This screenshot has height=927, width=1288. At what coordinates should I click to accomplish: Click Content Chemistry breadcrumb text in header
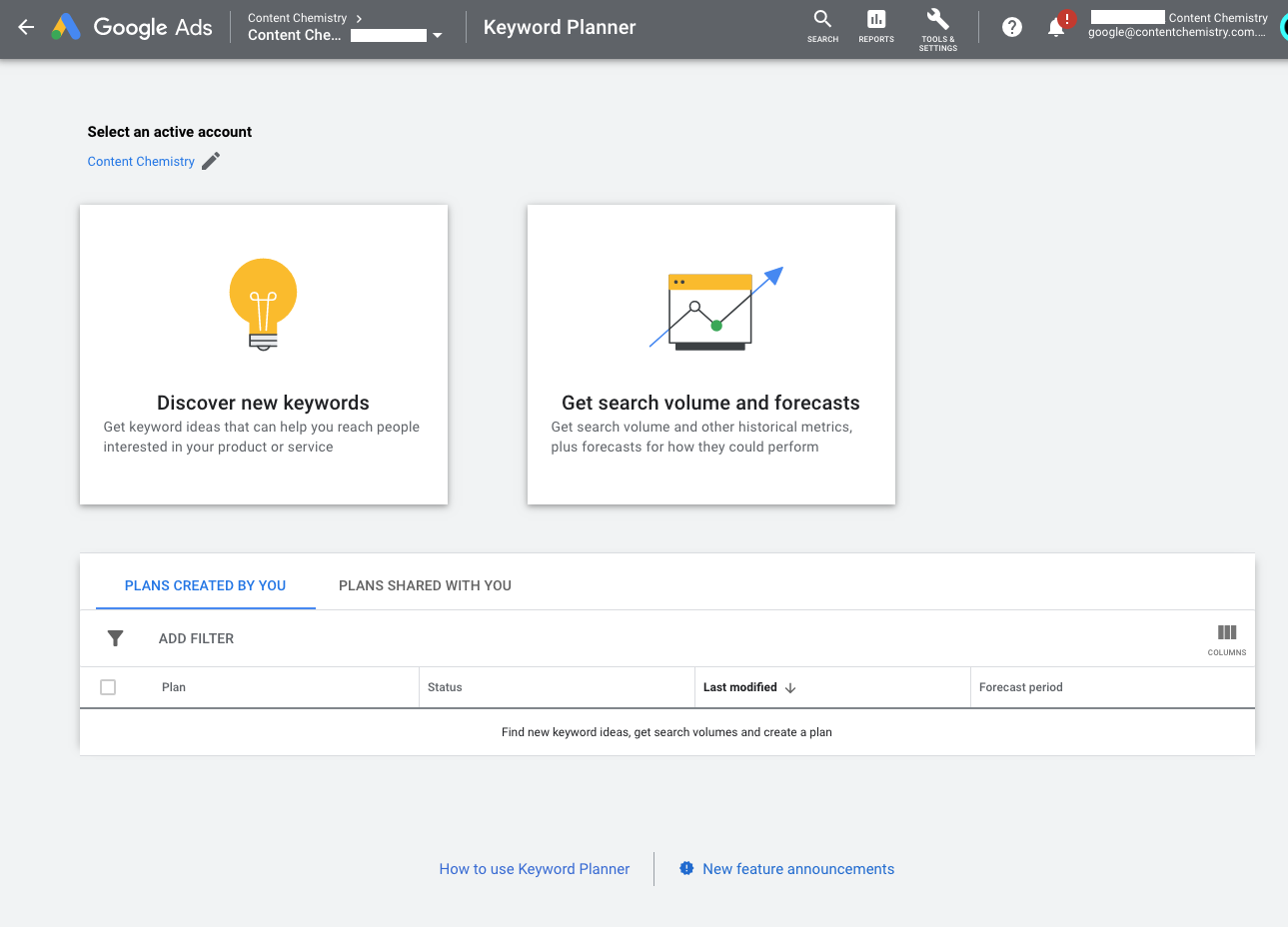tap(297, 18)
